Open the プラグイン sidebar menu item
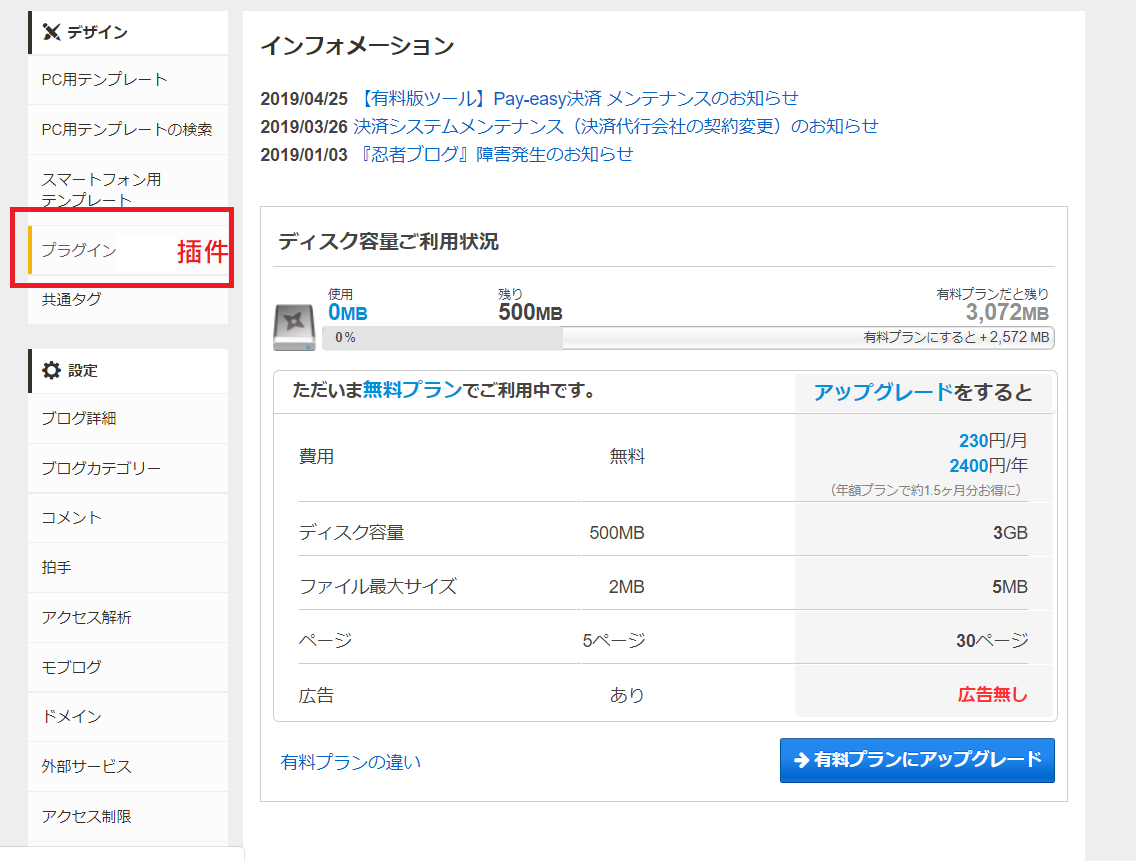 [x=79, y=250]
